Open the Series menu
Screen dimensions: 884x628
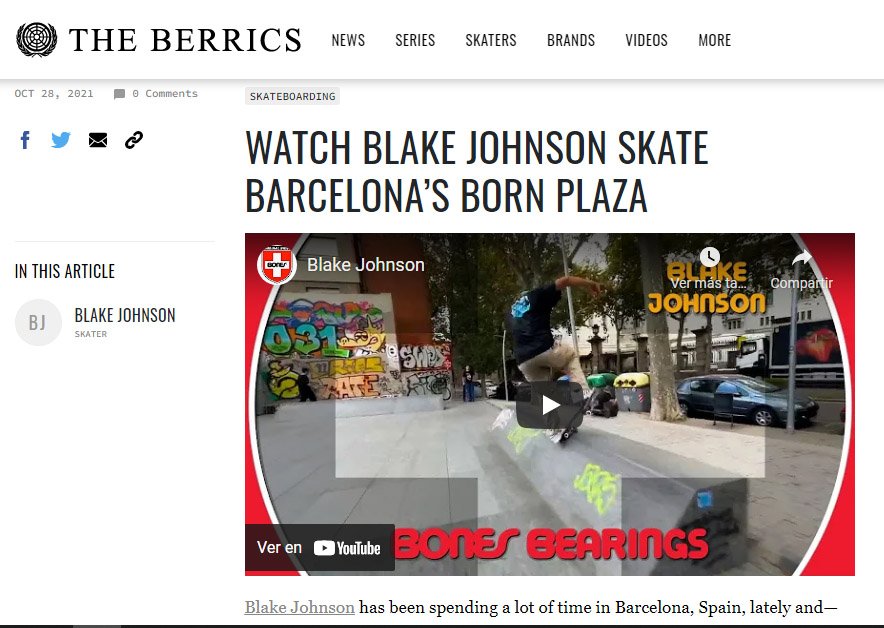tap(415, 40)
